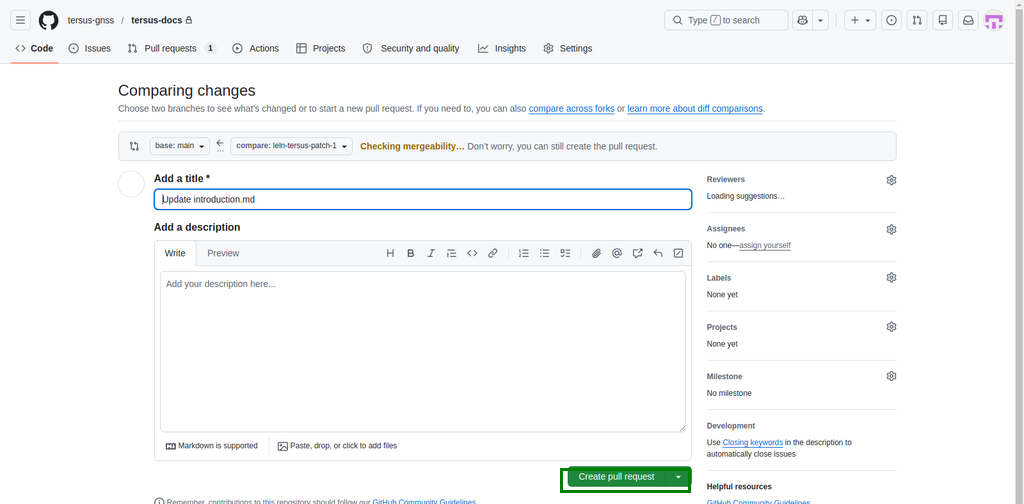Open the notifications inbox icon

968,20
